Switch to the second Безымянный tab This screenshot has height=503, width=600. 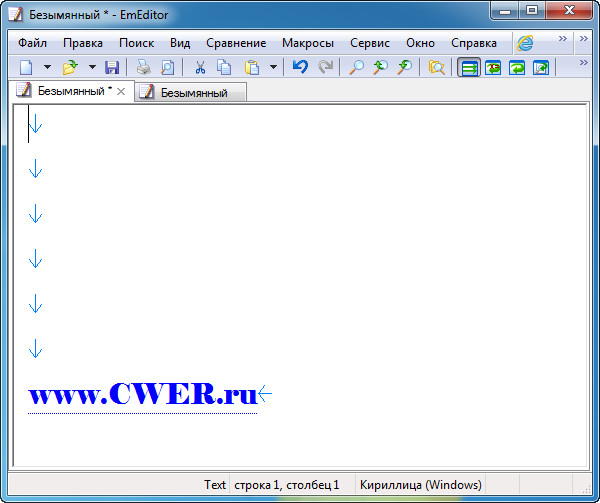191,93
